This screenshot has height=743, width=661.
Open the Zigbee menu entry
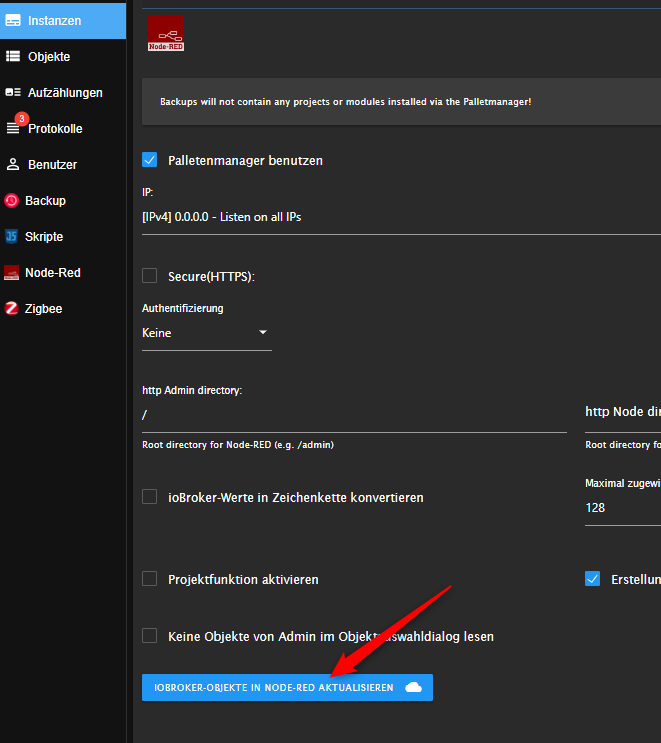point(63,308)
